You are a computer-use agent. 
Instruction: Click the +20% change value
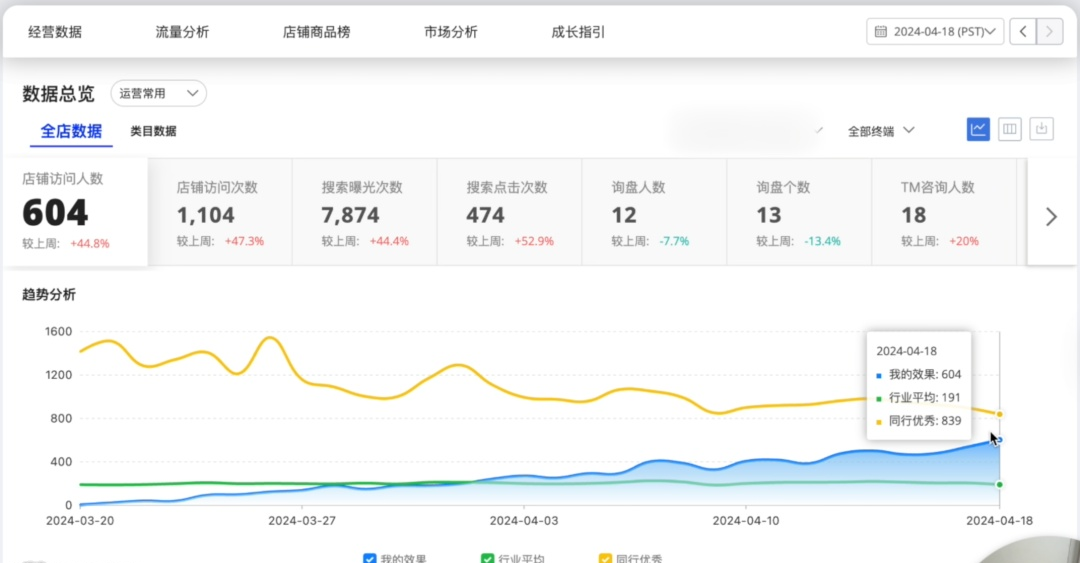pyautogui.click(x=964, y=241)
